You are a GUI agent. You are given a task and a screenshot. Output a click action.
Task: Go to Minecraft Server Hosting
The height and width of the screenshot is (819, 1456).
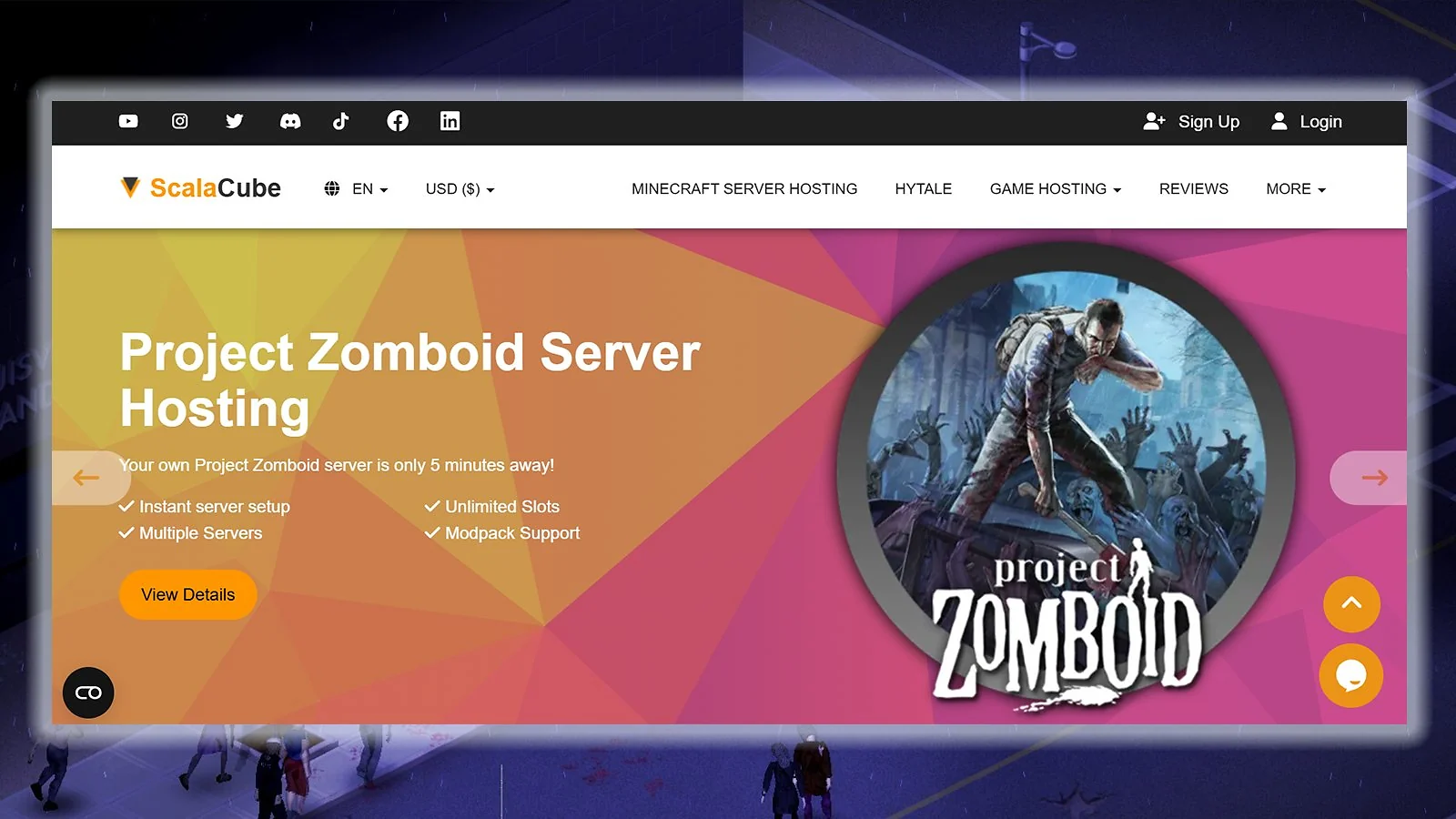[744, 189]
